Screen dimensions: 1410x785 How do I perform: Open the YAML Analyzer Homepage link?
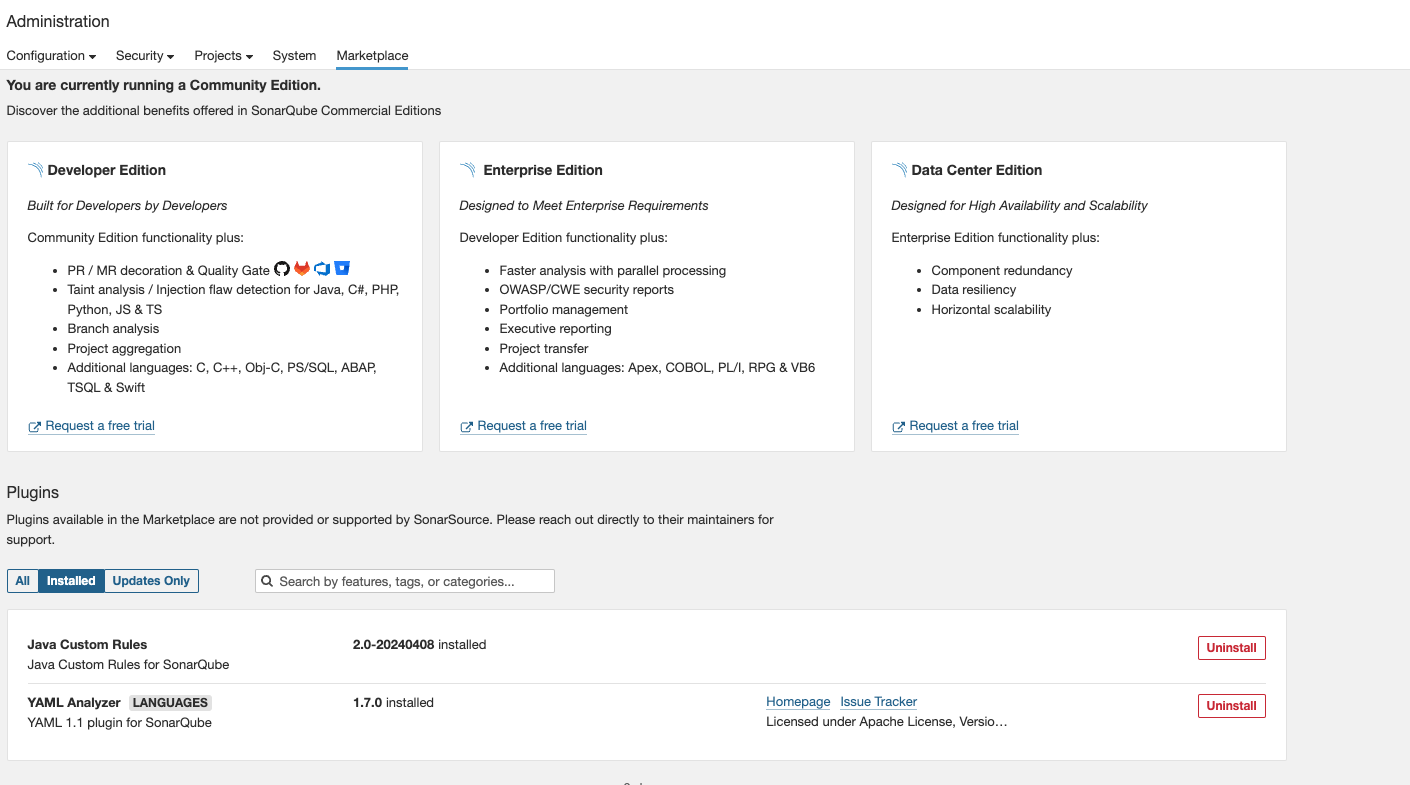[x=798, y=702]
